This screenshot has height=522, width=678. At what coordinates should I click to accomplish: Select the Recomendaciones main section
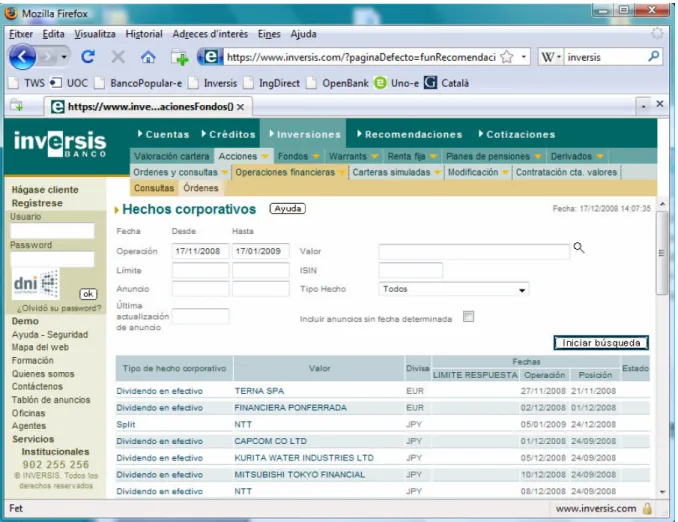409,135
